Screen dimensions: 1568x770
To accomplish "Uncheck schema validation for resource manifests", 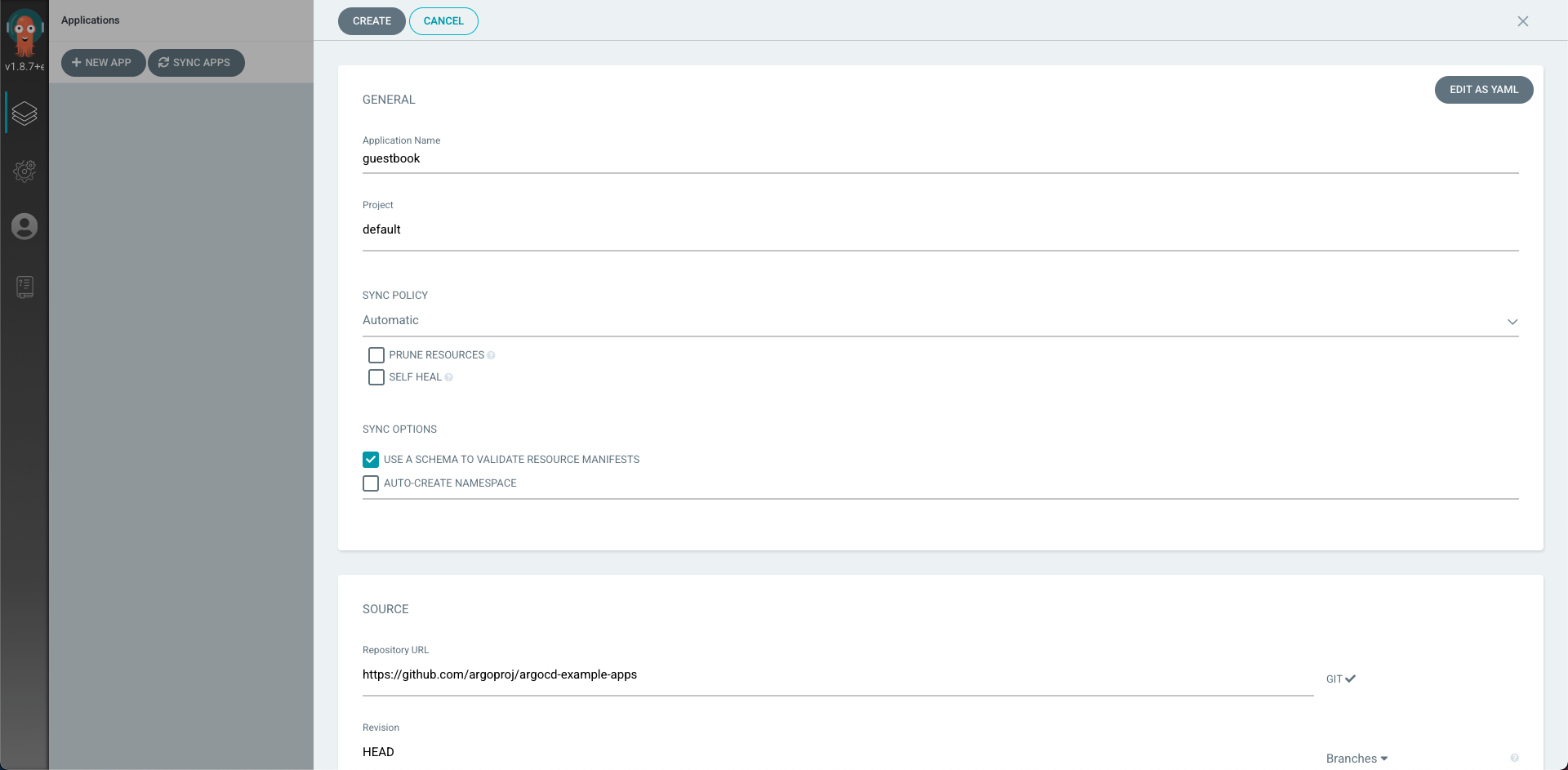I will point(371,460).
